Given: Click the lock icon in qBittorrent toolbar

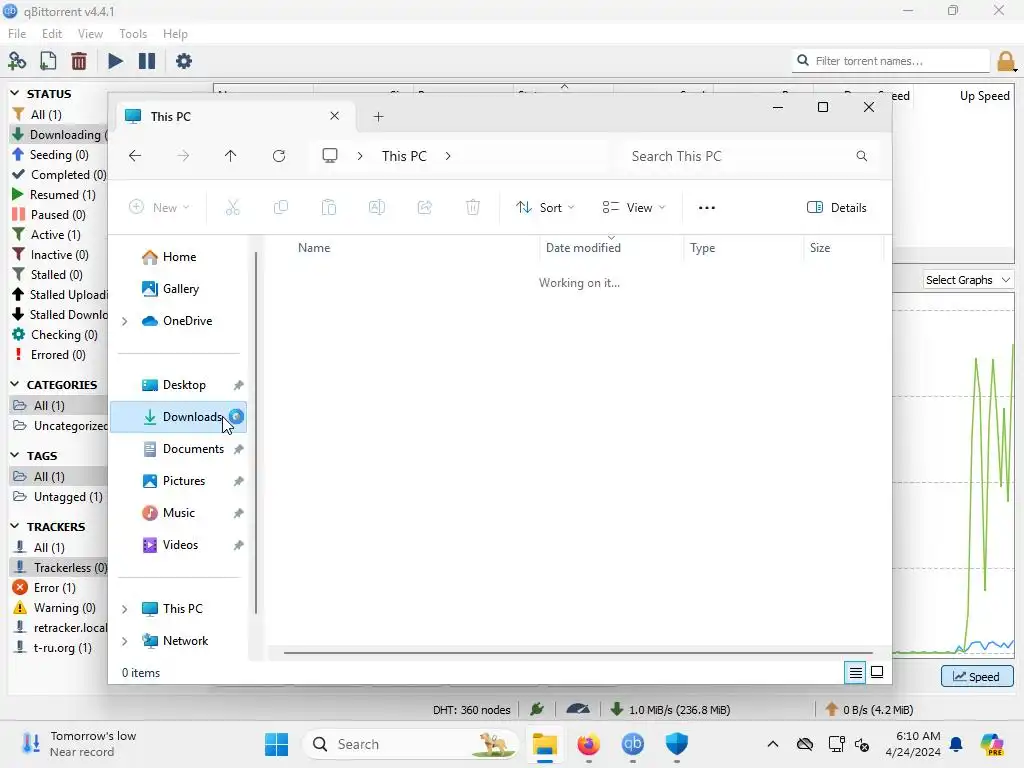Looking at the screenshot, I should (x=1006, y=61).
